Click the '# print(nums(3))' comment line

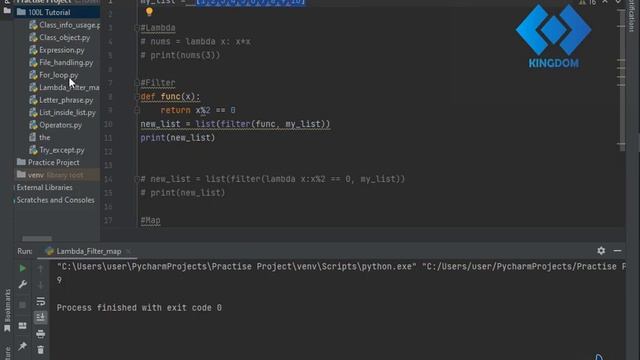[x=180, y=55]
